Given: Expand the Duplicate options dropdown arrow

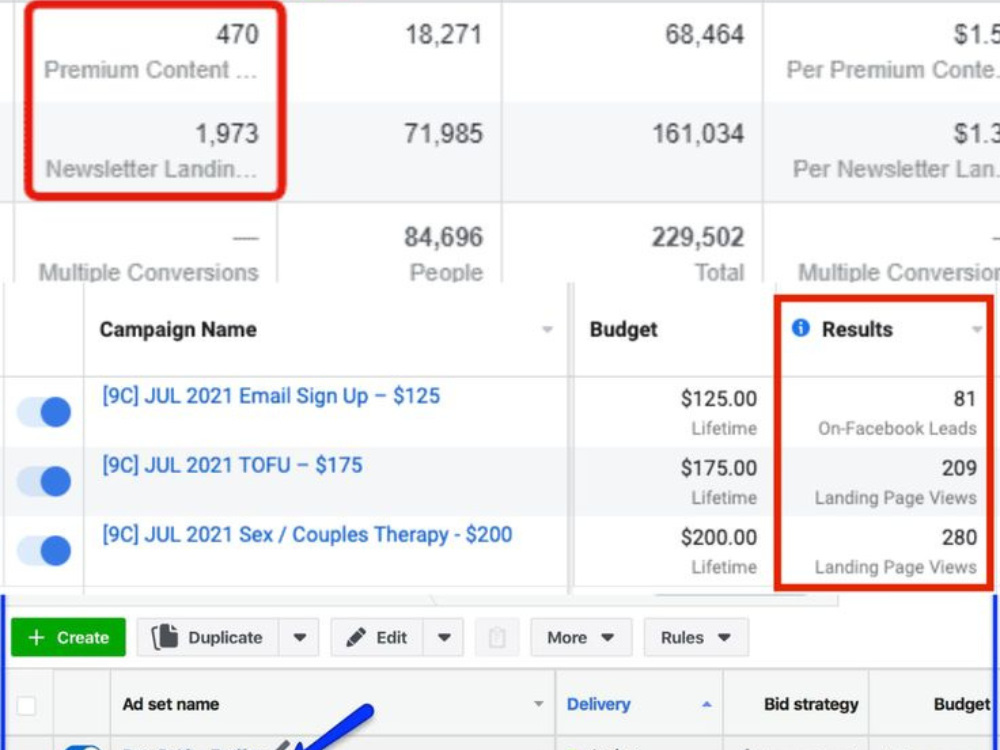Looking at the screenshot, I should coord(299,637).
